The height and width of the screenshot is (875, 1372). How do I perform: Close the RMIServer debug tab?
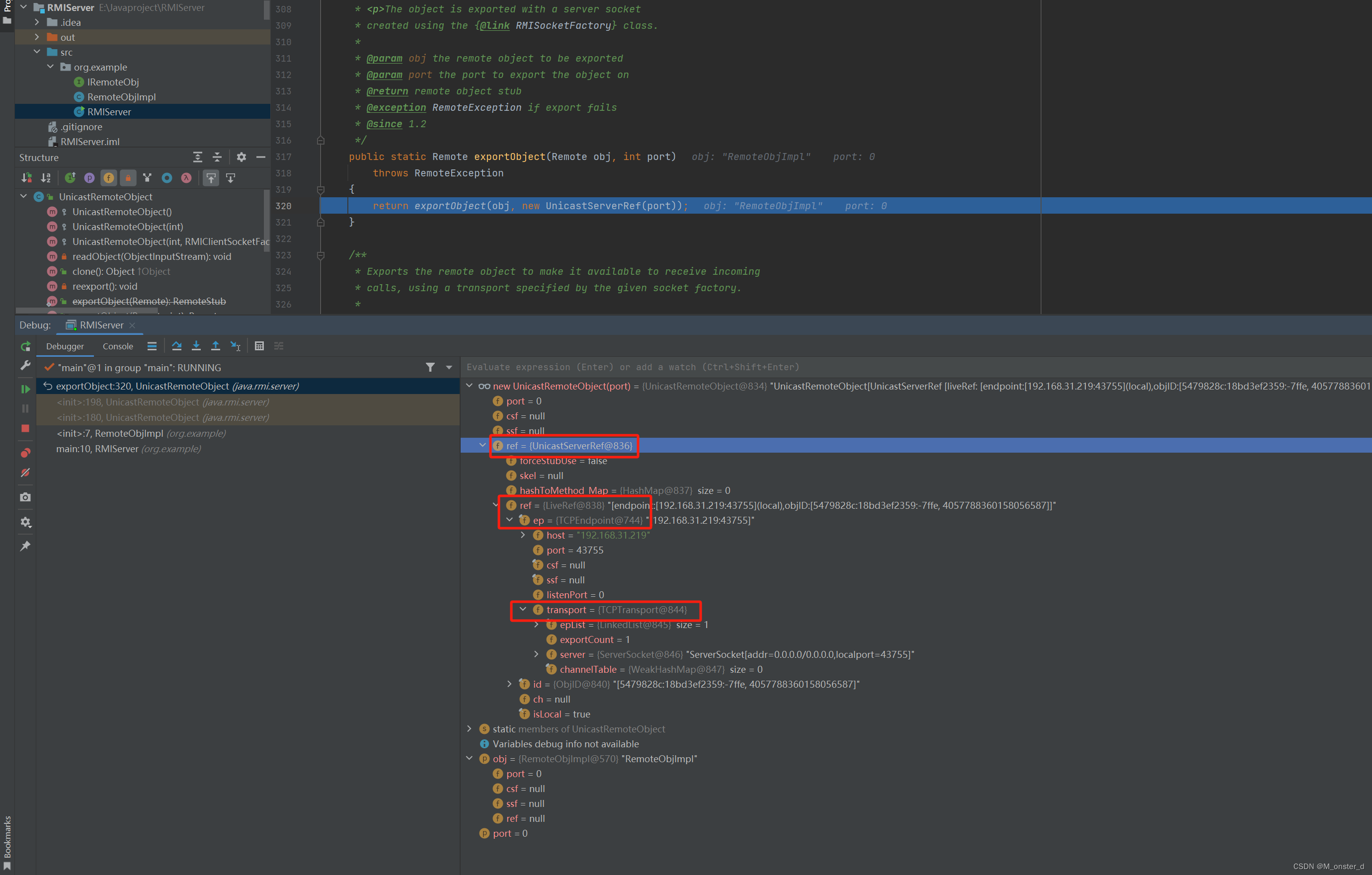132,325
